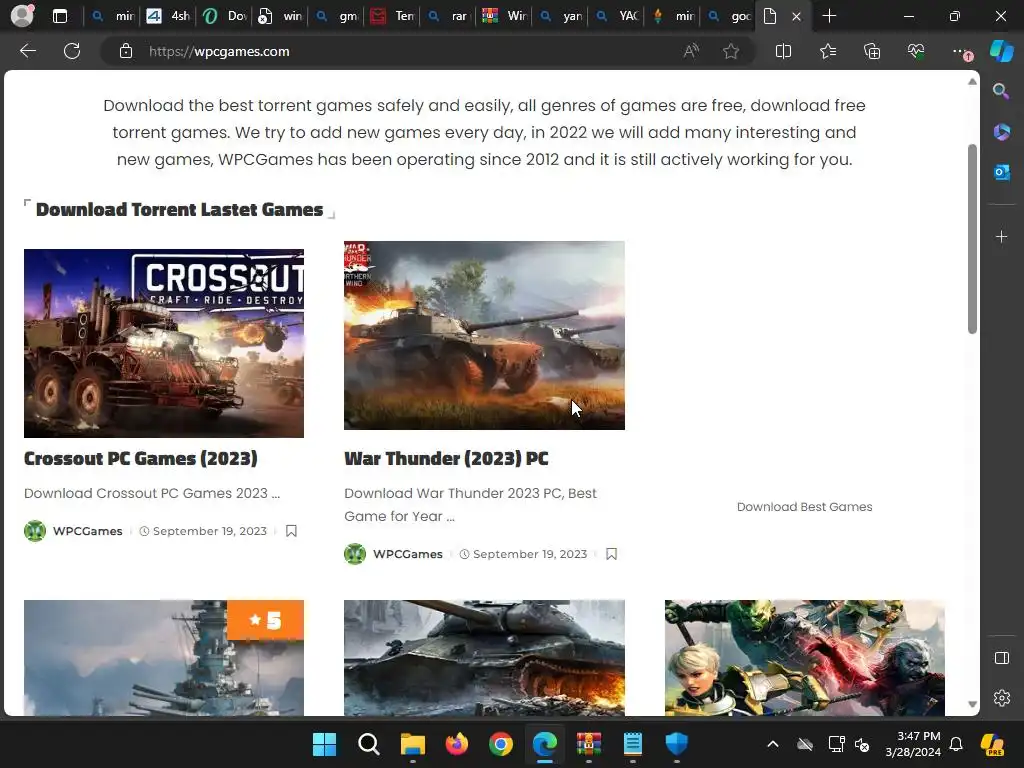
Task: Open War Thunder game thumbnail
Action: pos(484,335)
